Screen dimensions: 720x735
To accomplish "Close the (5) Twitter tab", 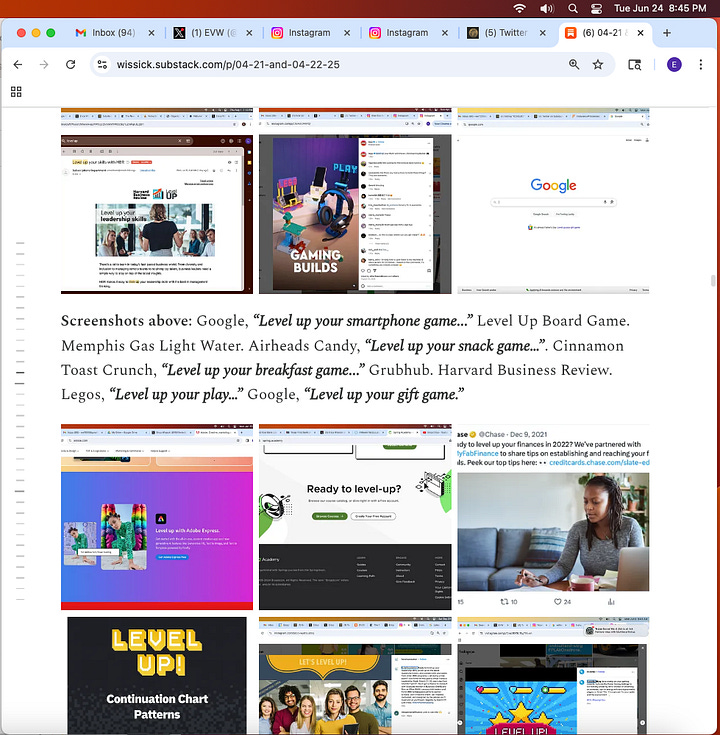I will (x=542, y=33).
